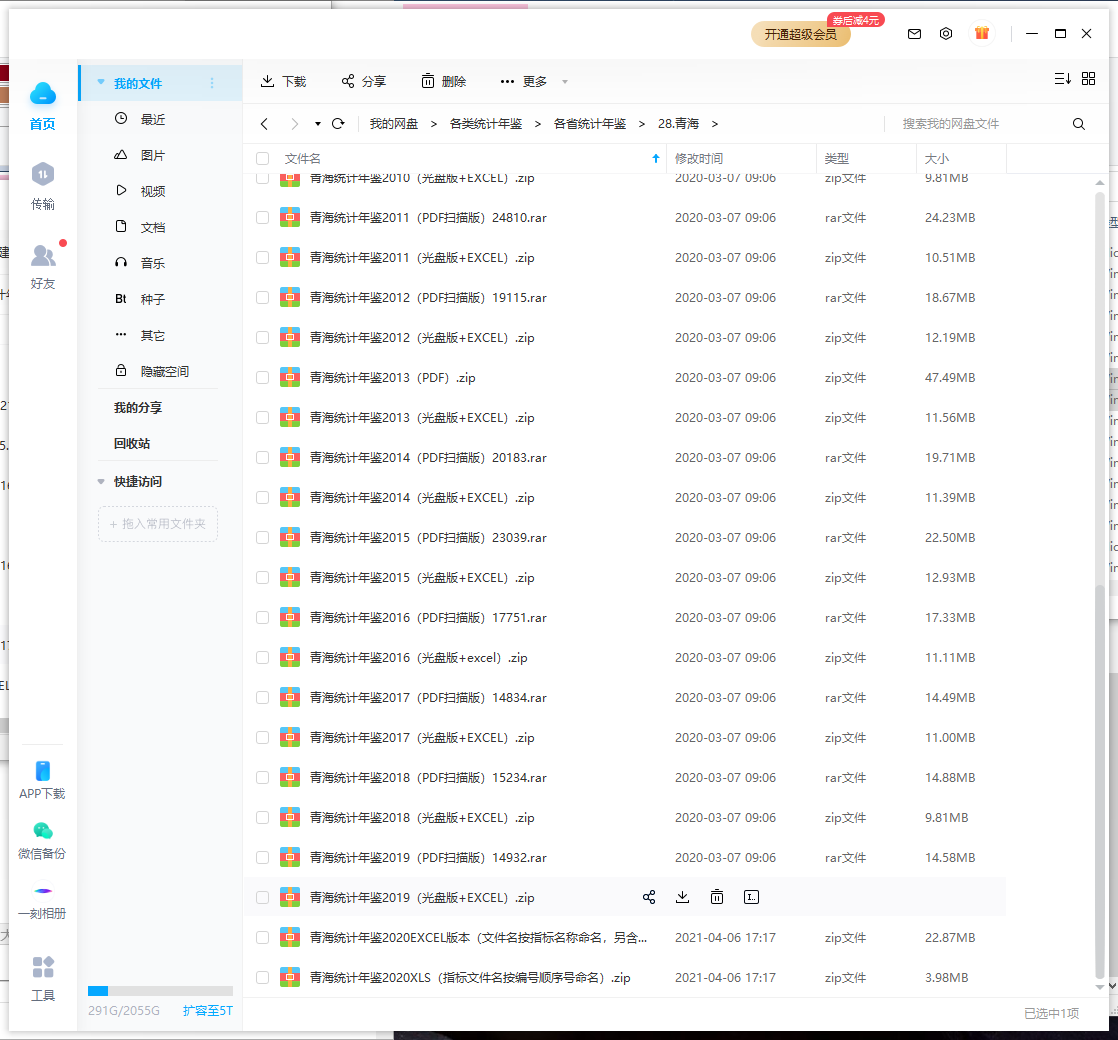Expand breadcrumb arrow after 28.青海

pos(714,124)
